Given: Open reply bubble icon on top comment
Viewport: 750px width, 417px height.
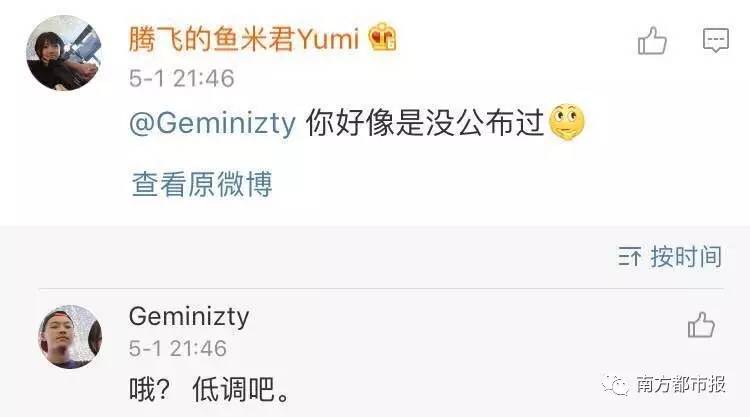Looking at the screenshot, I should click(716, 40).
